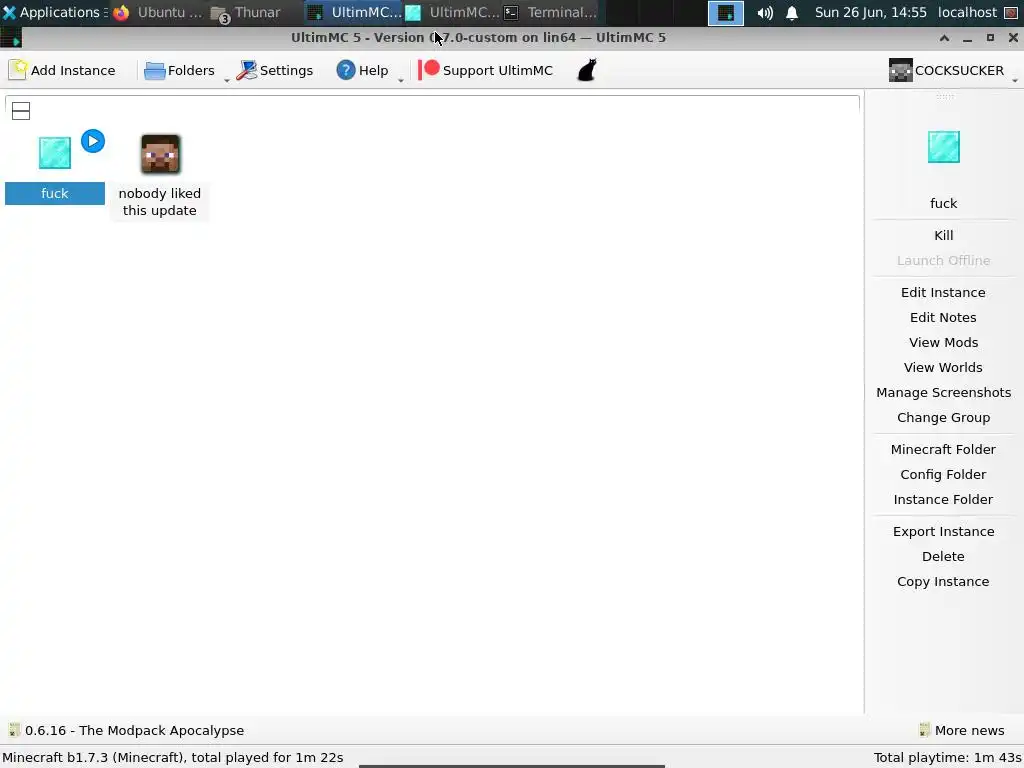Image resolution: width=1024 pixels, height=768 pixels.
Task: Kill the running instance
Action: tap(944, 235)
